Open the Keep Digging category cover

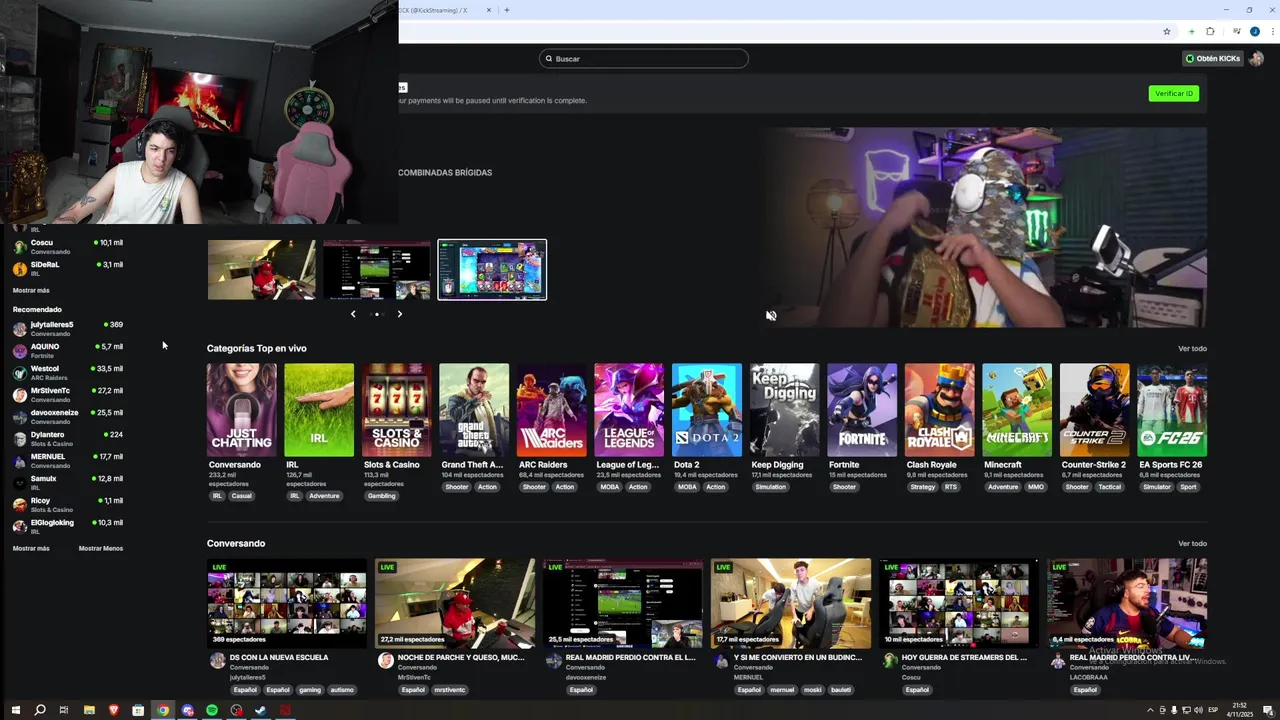[x=785, y=410]
